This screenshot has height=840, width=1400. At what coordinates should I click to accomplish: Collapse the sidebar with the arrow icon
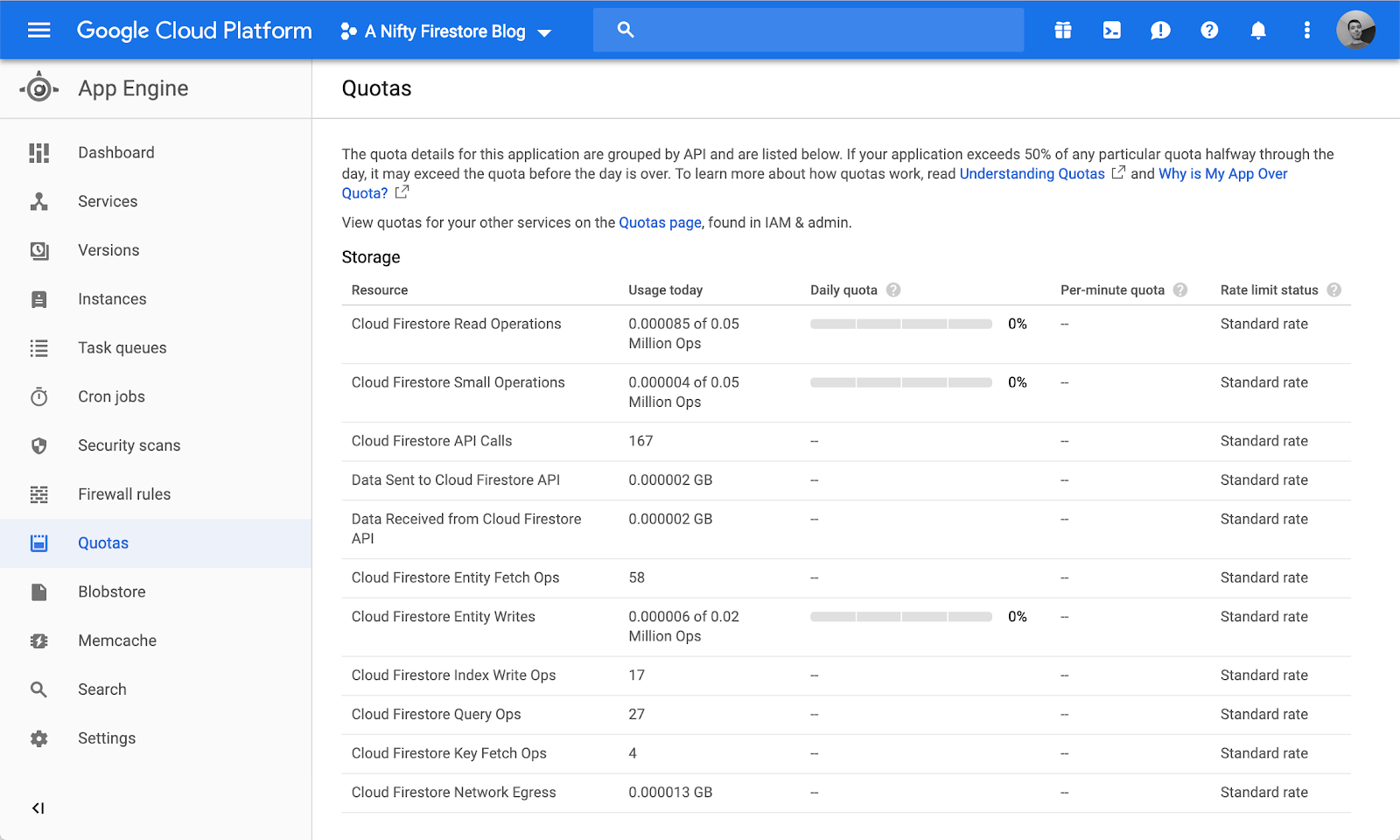click(x=38, y=808)
